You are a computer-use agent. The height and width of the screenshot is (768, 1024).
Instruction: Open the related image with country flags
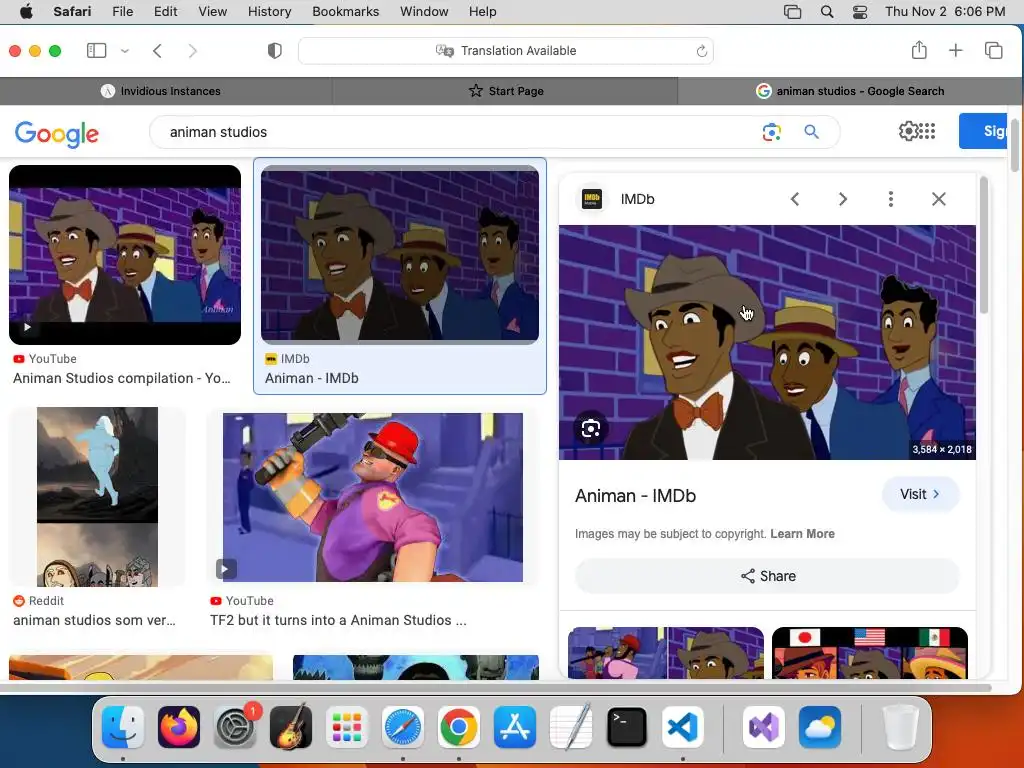point(869,652)
